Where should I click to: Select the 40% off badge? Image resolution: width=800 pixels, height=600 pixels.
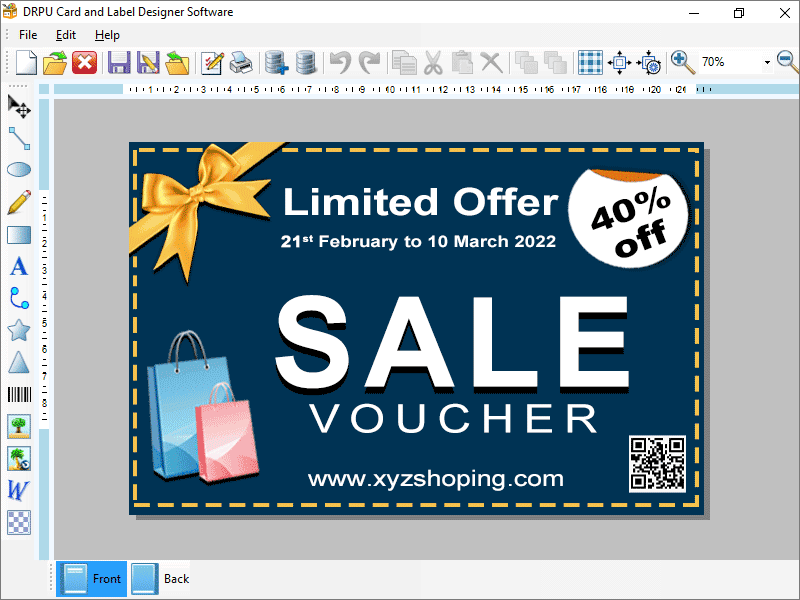[x=629, y=218]
